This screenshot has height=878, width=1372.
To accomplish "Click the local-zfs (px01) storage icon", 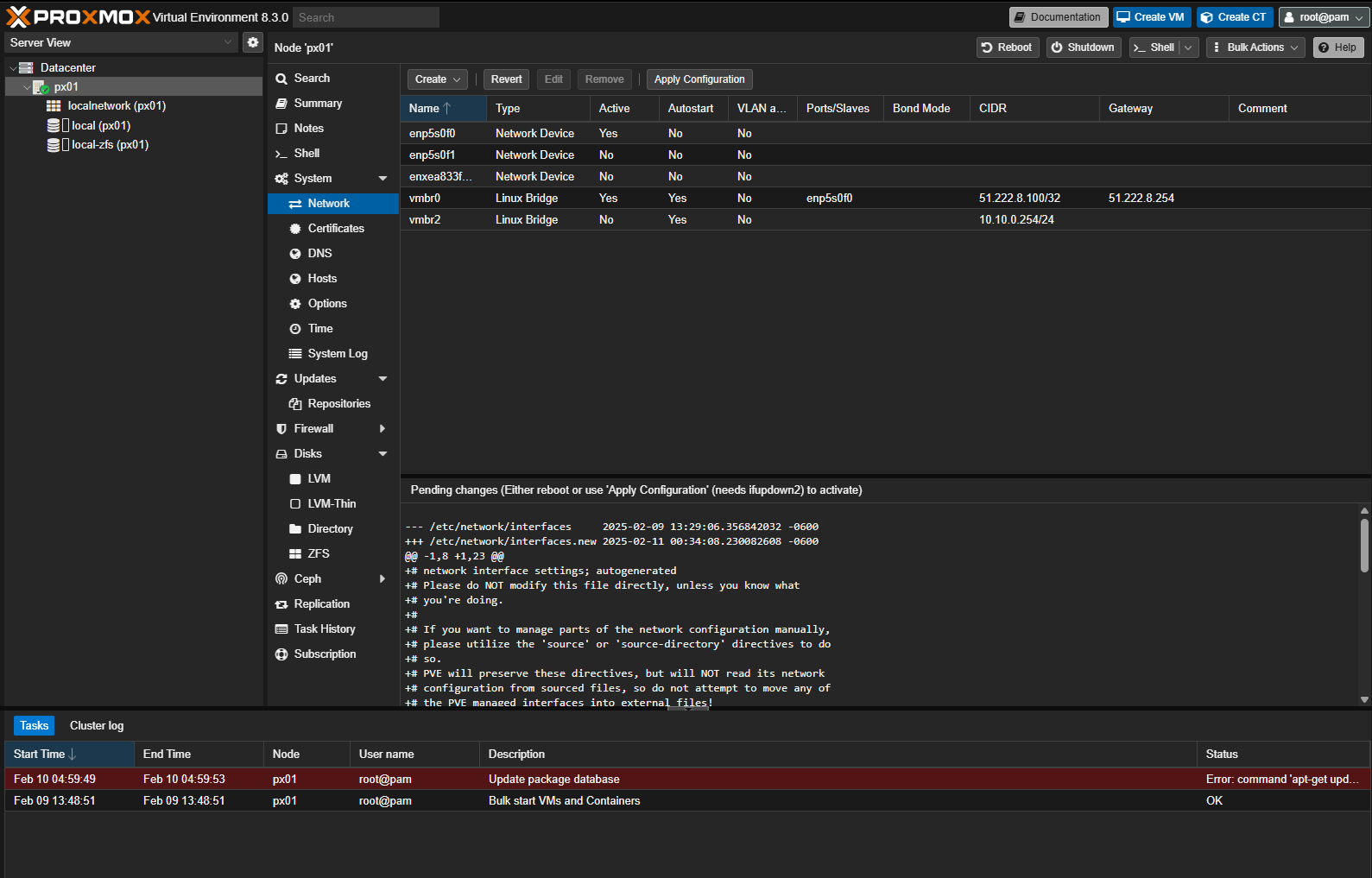I will click(x=54, y=144).
